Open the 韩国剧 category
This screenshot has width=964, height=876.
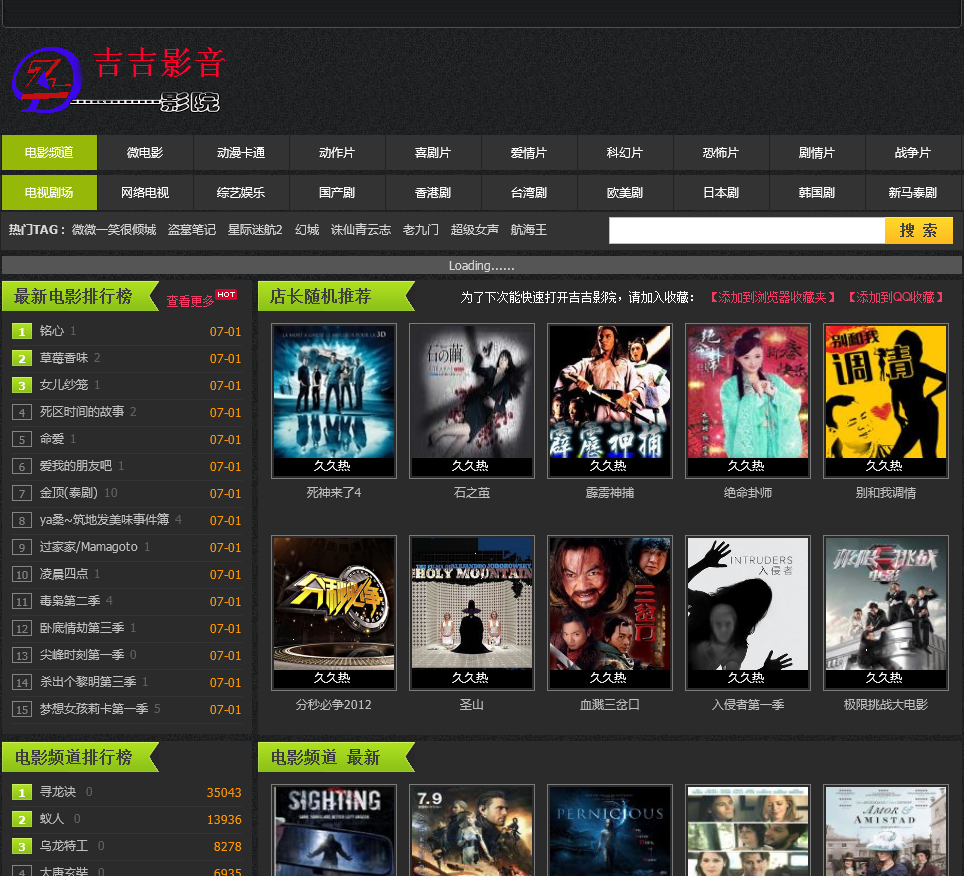pyautogui.click(x=816, y=192)
